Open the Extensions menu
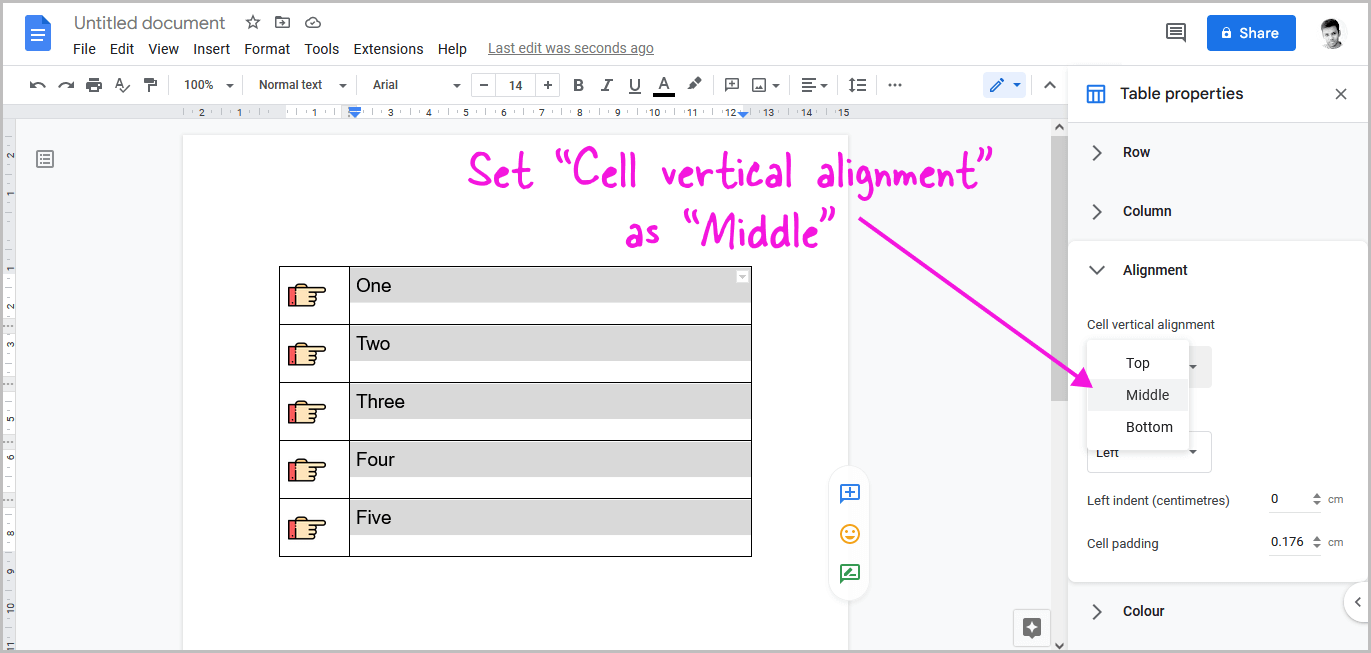Viewport: 1371px width, 653px height. pos(388,48)
